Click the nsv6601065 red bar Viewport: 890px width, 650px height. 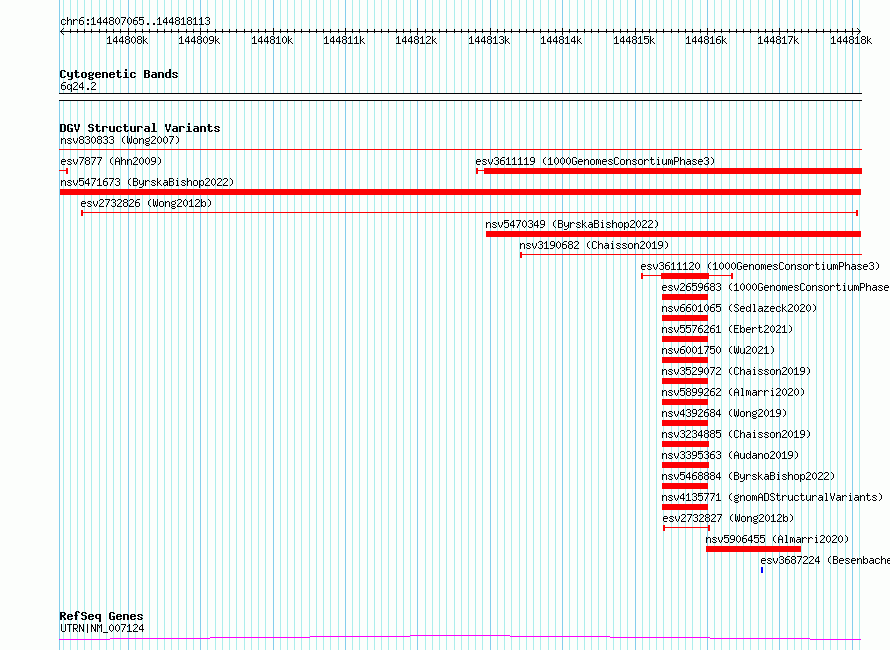685,318
